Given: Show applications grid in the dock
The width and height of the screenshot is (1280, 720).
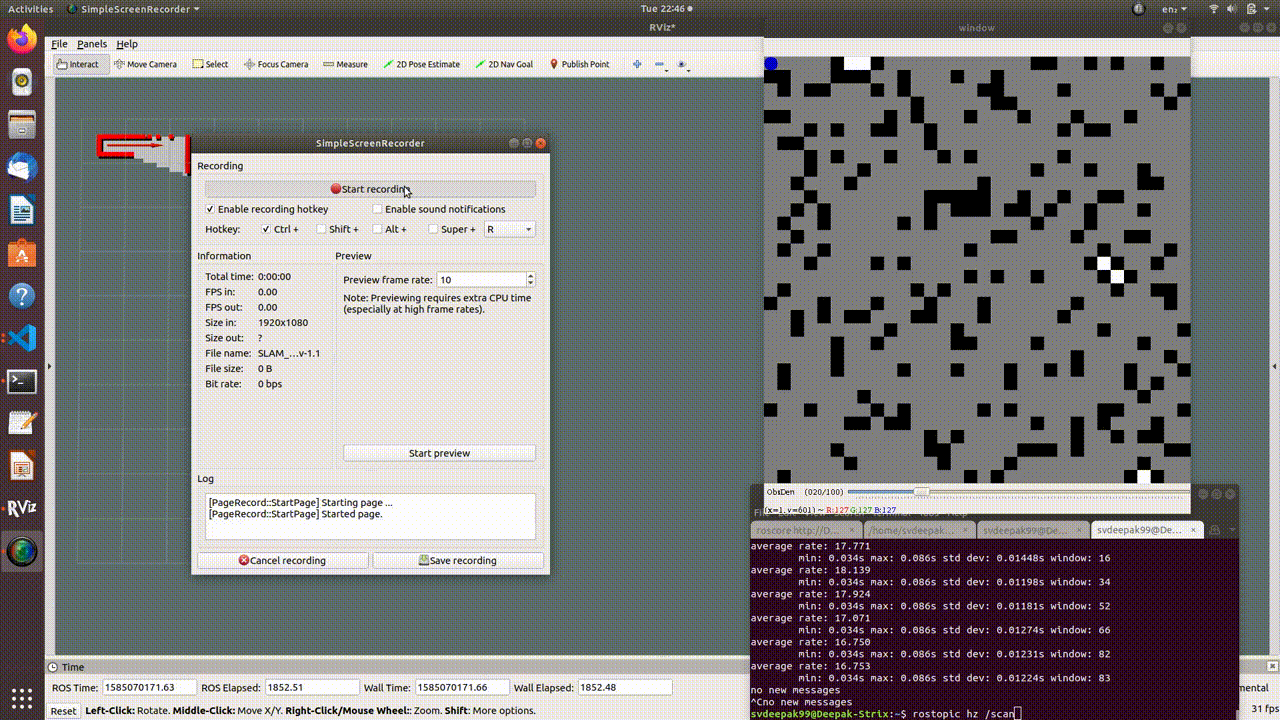Looking at the screenshot, I should pyautogui.click(x=22, y=696).
